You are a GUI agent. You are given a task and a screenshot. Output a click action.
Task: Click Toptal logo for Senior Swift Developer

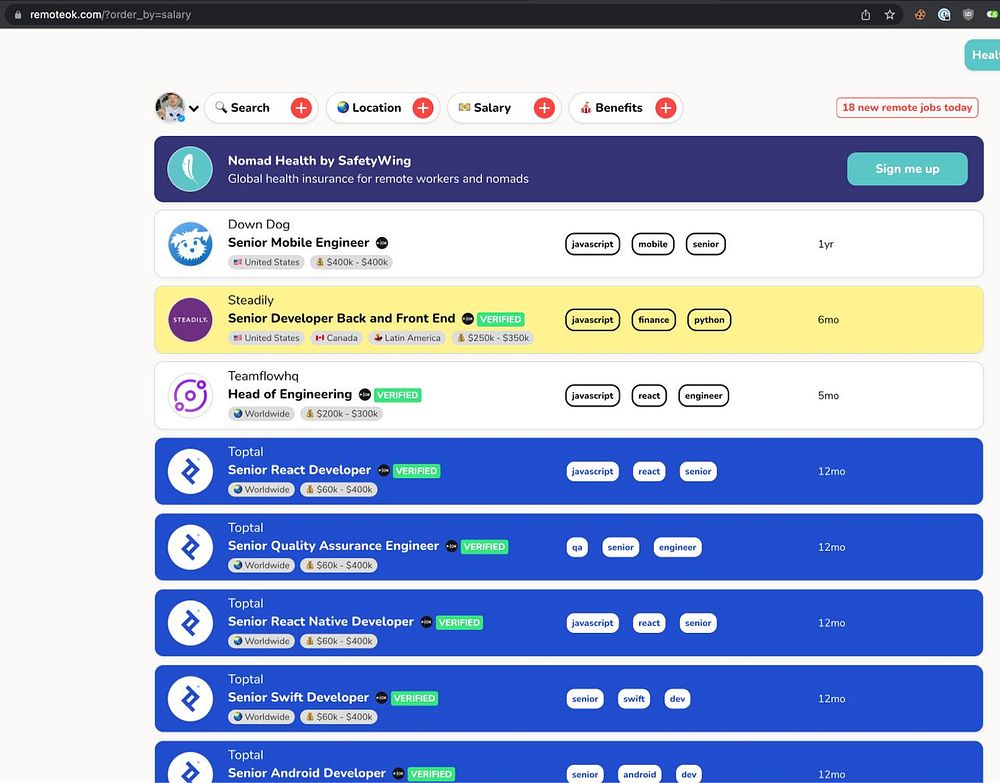tap(190, 699)
